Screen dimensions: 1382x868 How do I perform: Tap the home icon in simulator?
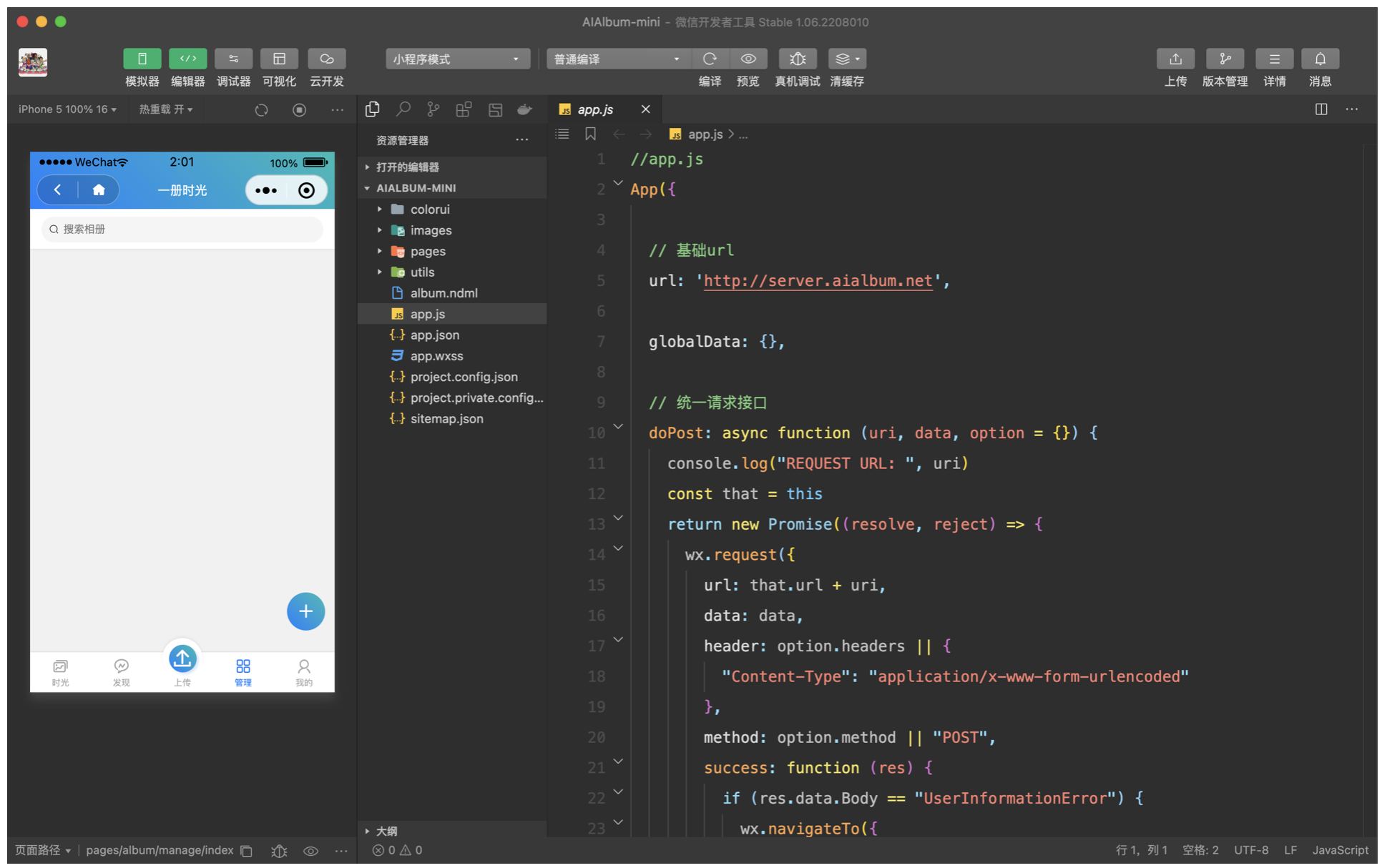99,190
